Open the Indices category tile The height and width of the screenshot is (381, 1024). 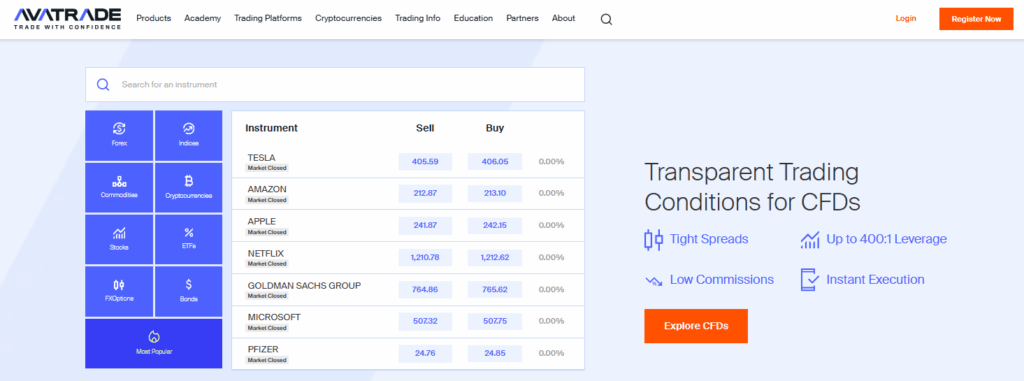tap(189, 135)
